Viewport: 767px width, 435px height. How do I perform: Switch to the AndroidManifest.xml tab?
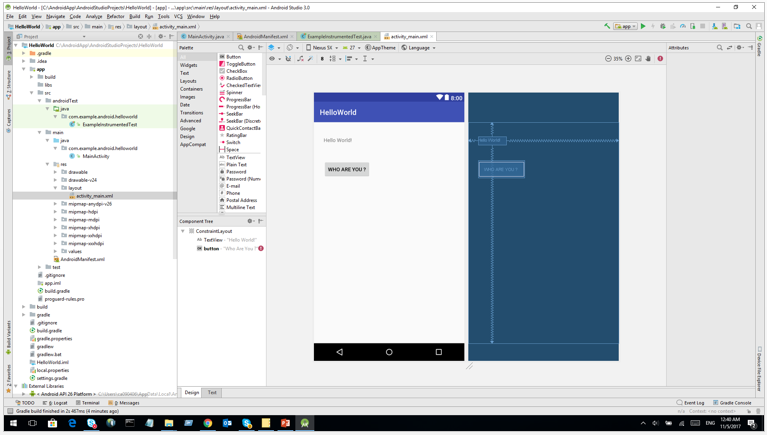(265, 36)
